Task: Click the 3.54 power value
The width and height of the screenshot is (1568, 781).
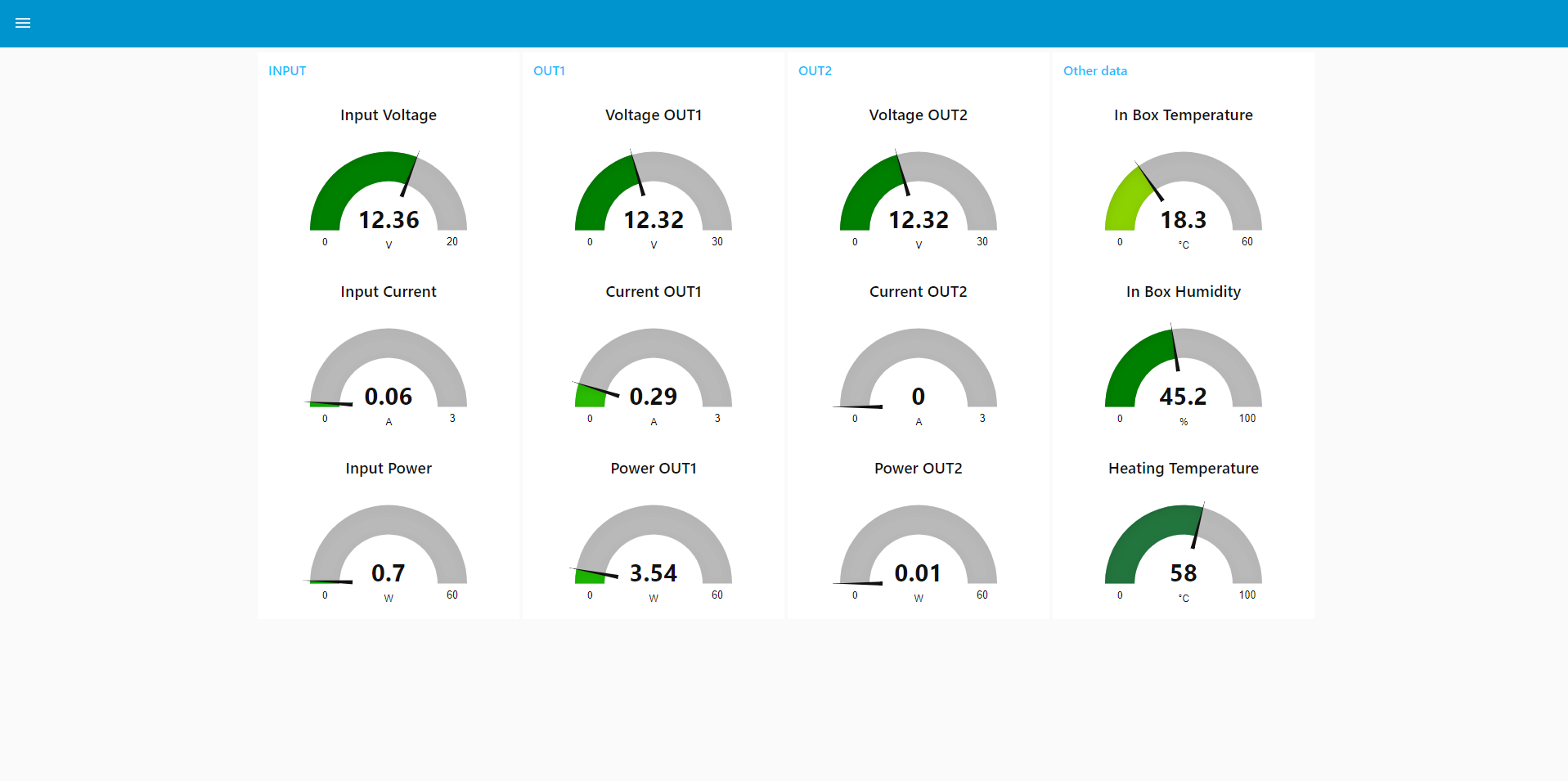Action: point(654,573)
